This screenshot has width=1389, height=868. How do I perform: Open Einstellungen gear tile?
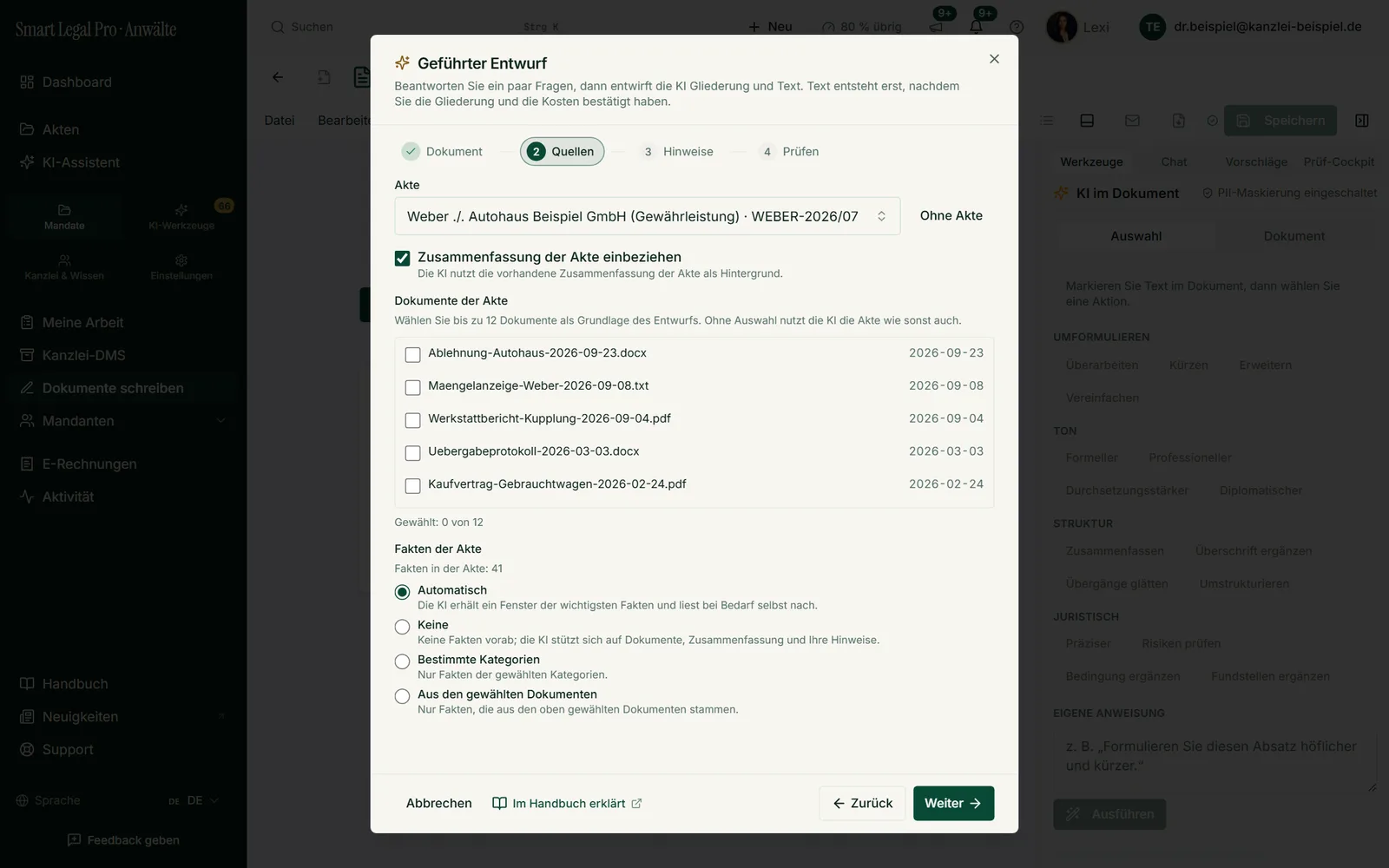point(181,267)
